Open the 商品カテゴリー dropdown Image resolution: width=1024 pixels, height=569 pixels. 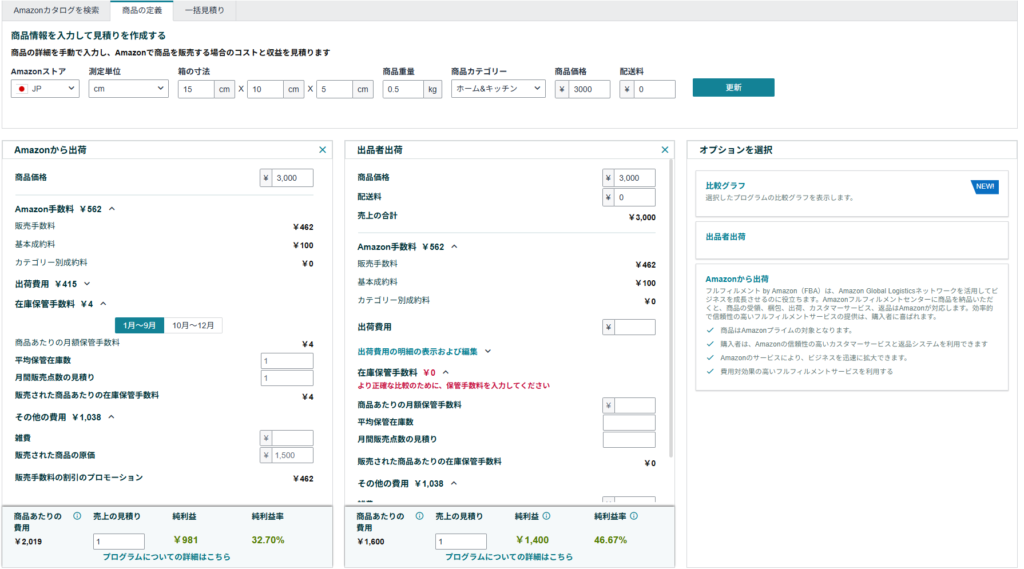click(498, 89)
